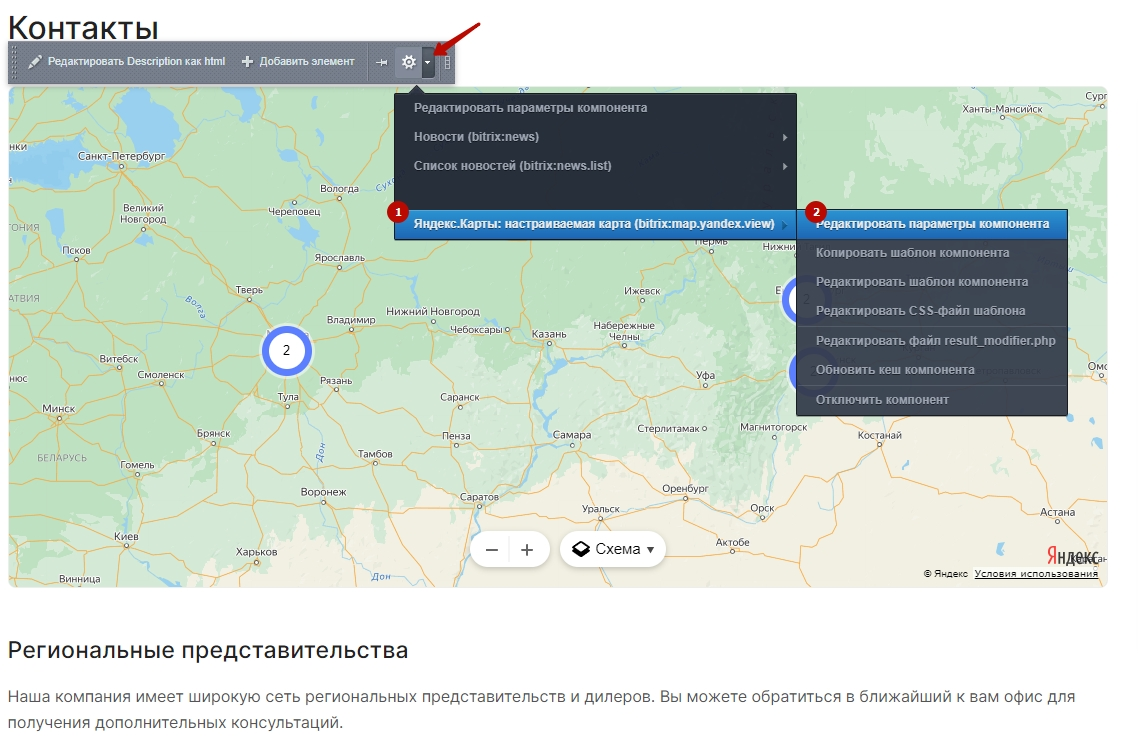The width and height of the screenshot is (1138, 754).
Task: Click Ижевск city label on map
Action: (642, 291)
